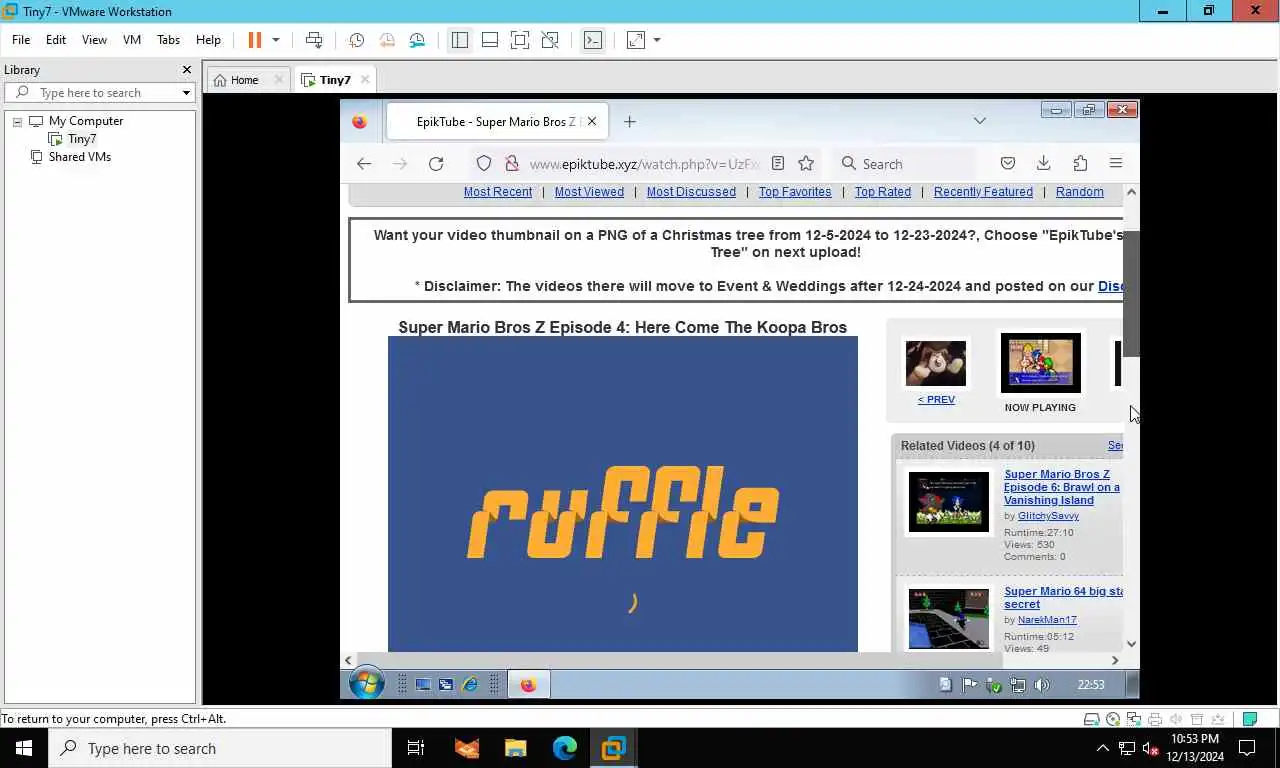The width and height of the screenshot is (1280, 768).
Task: Open the Random videos link
Action: (1080, 192)
